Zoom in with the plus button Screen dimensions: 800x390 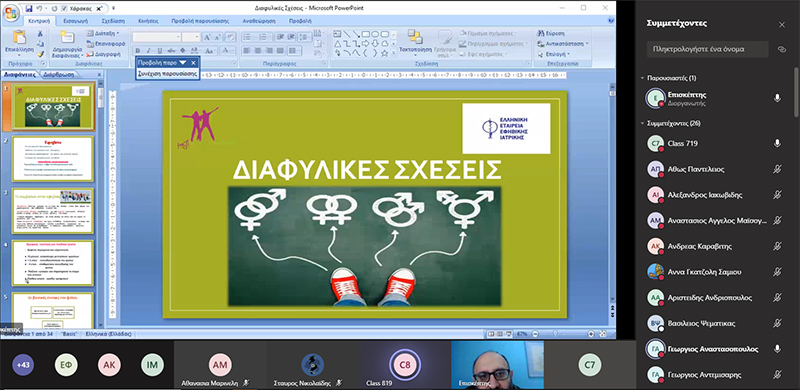tap(591, 334)
